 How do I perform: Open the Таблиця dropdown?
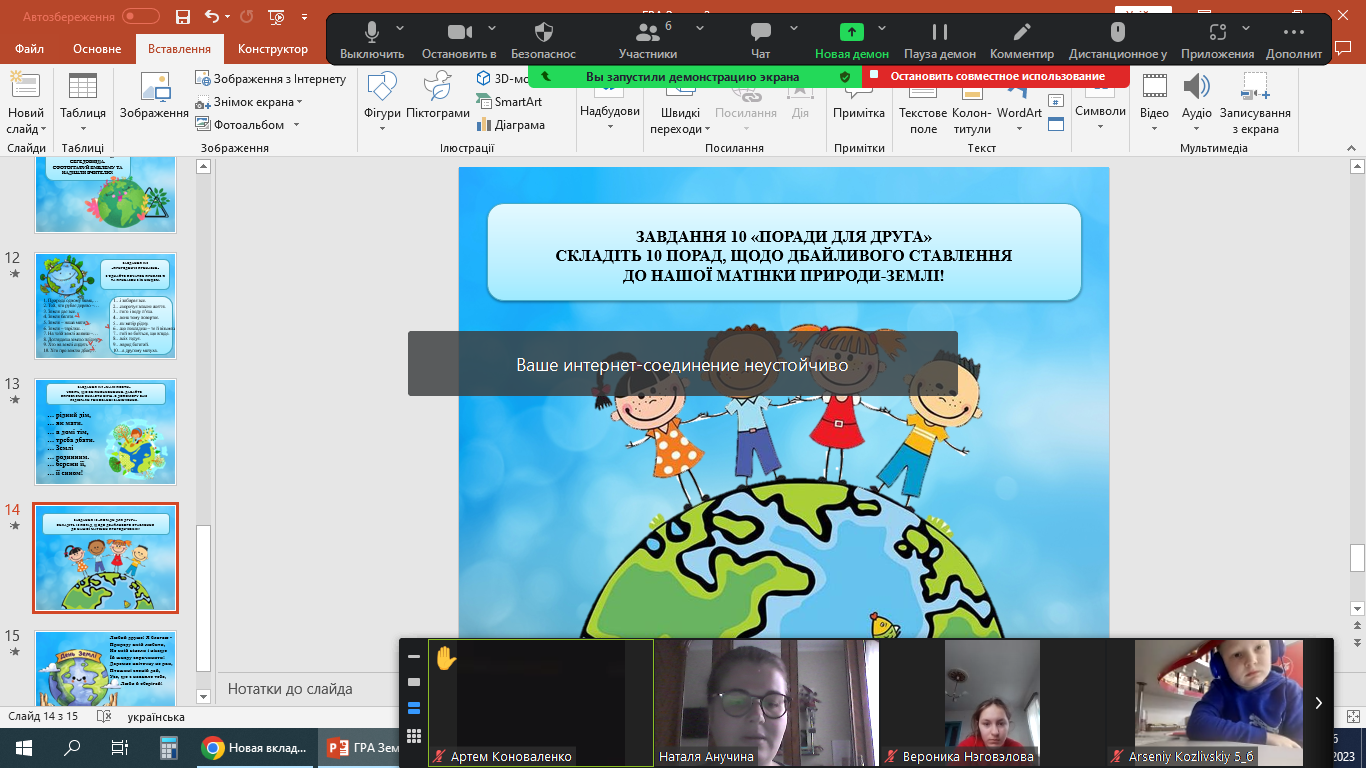click(83, 120)
